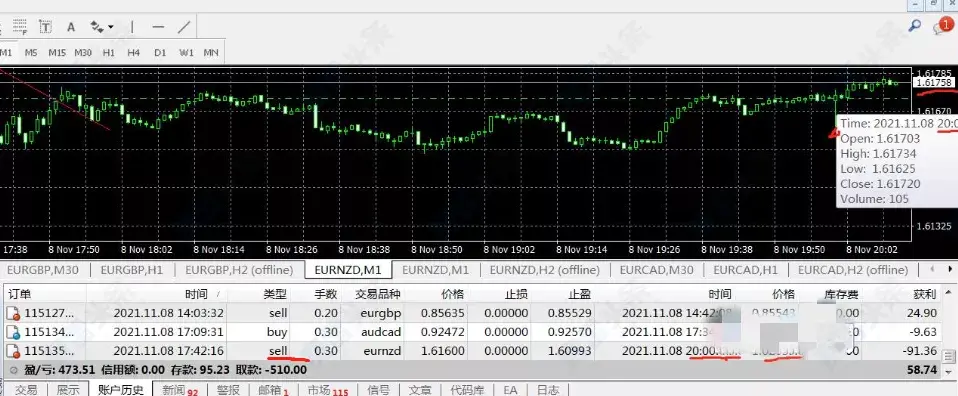Click open time 2021.11.08 17:42:16
Viewport: 958px width, 396px height.
pyautogui.click(x=169, y=351)
